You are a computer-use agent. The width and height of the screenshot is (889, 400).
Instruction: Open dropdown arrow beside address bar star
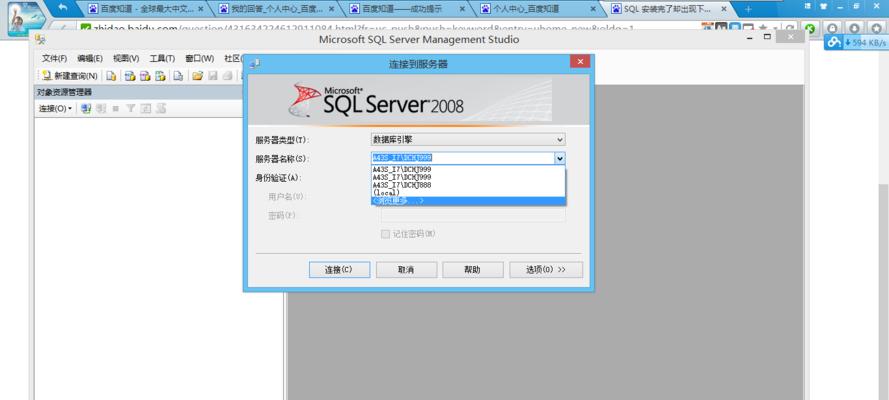pyautogui.click(x=774, y=28)
